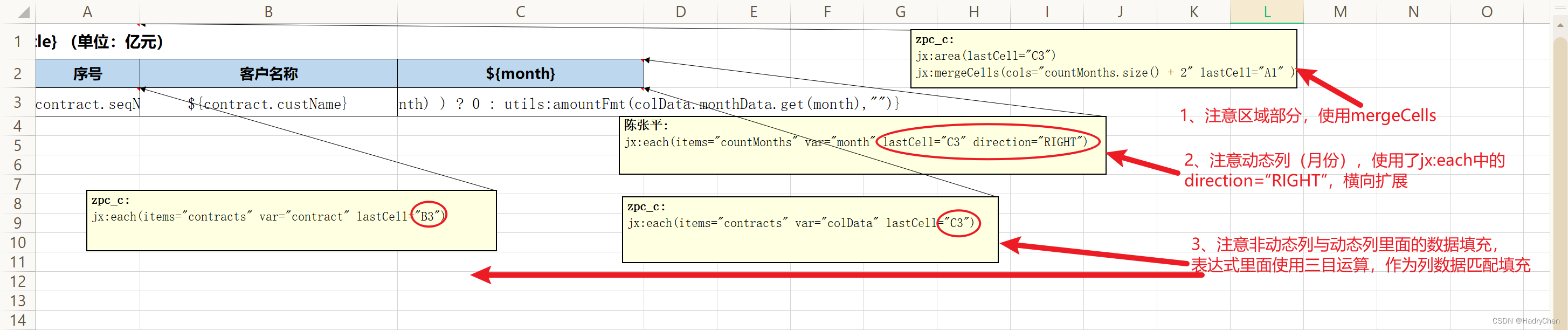The image size is (1568, 330).
Task: Select column M header
Action: point(1341,11)
